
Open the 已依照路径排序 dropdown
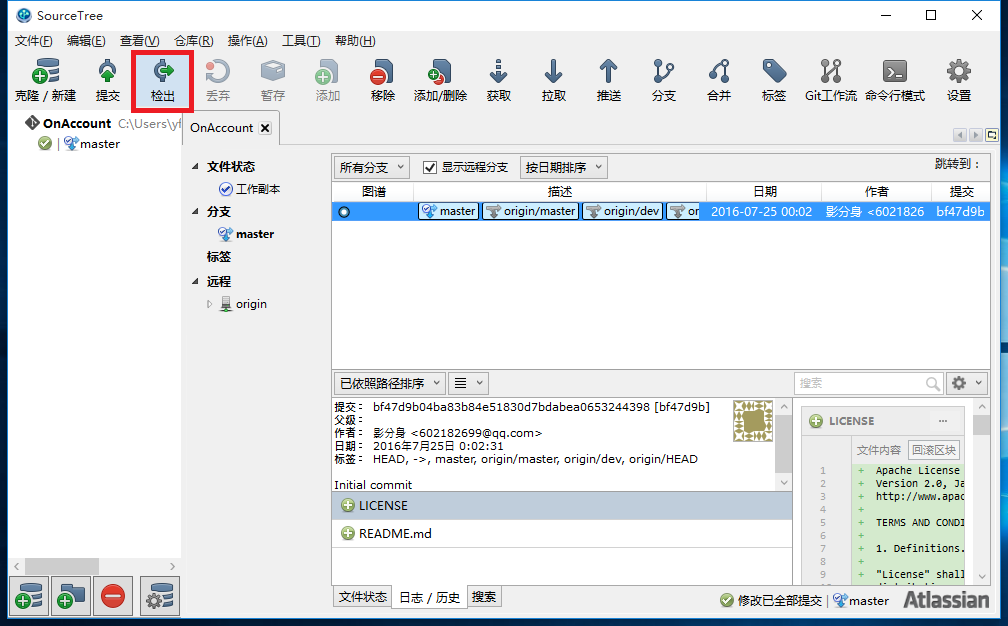[390, 384]
